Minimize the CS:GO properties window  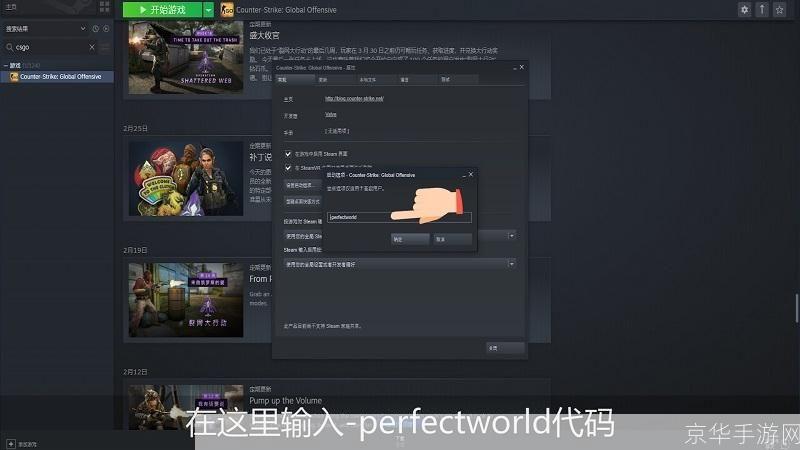pyautogui.click(x=514, y=67)
